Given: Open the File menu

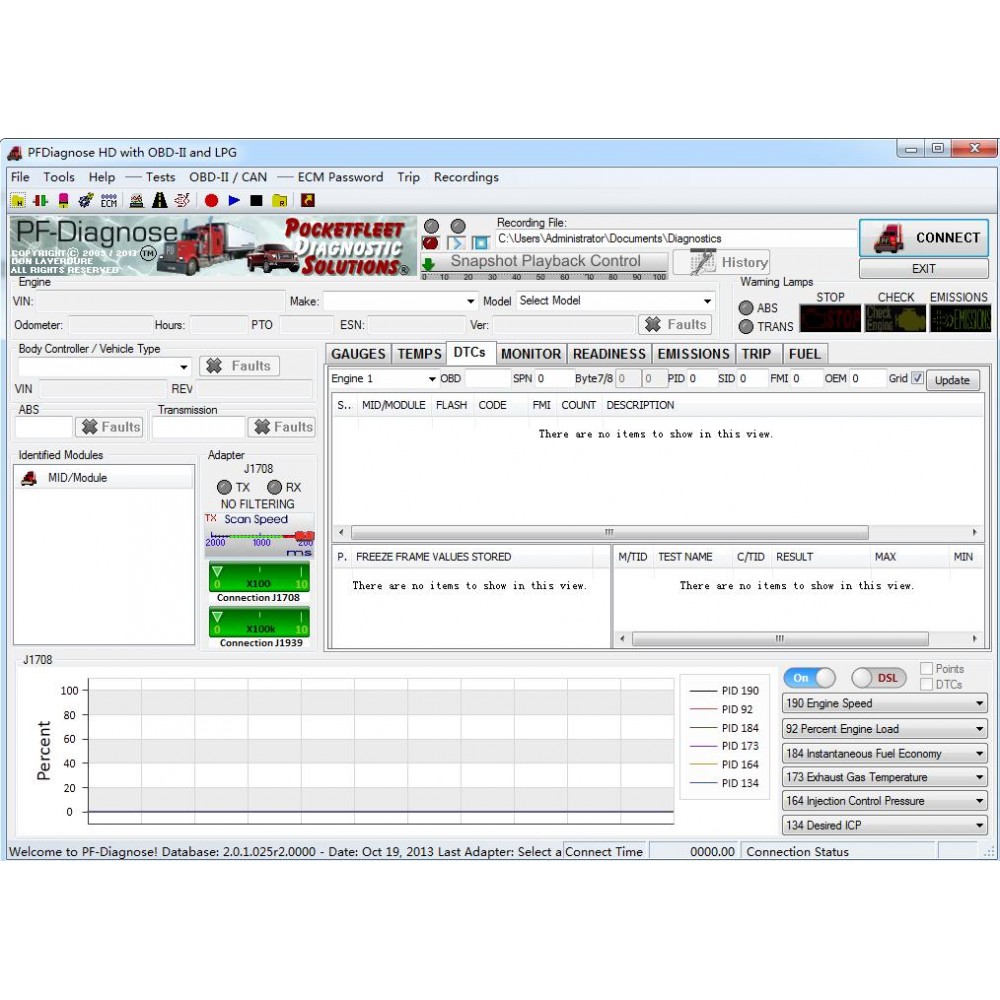Looking at the screenshot, I should [x=20, y=177].
